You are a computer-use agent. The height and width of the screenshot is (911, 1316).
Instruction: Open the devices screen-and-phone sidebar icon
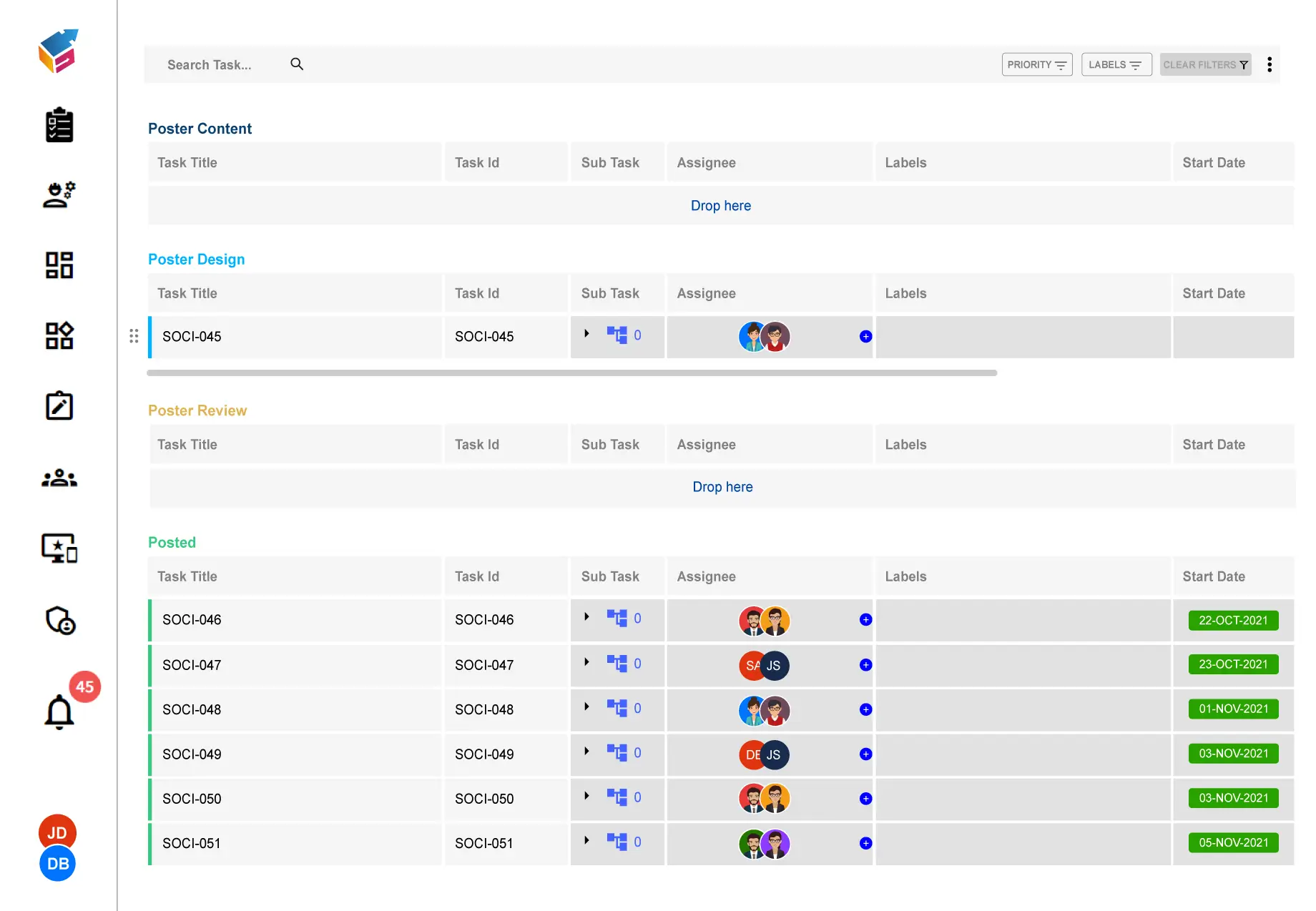[x=59, y=549]
